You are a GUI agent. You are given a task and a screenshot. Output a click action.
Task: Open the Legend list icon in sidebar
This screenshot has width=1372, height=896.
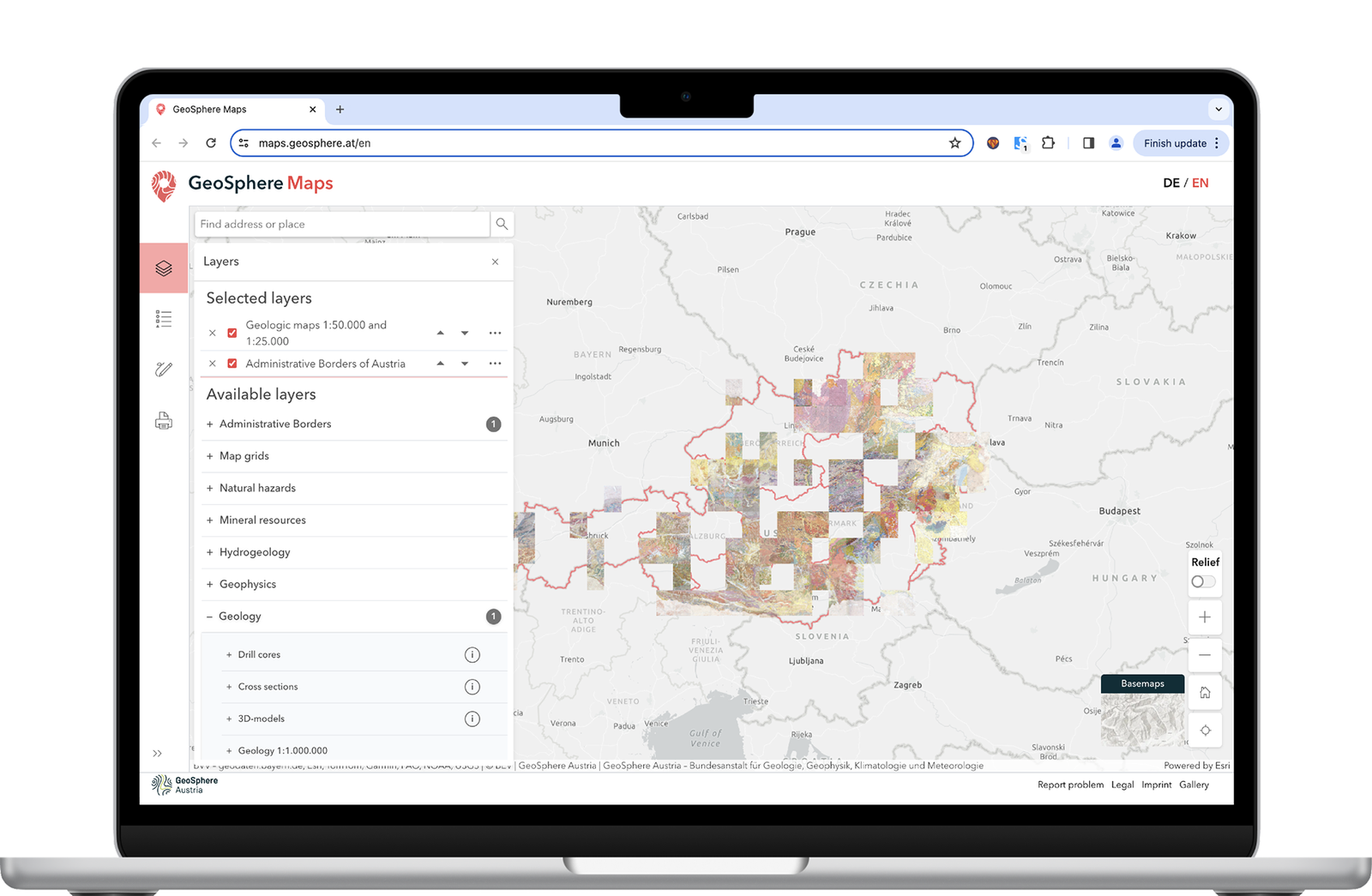pyautogui.click(x=164, y=319)
